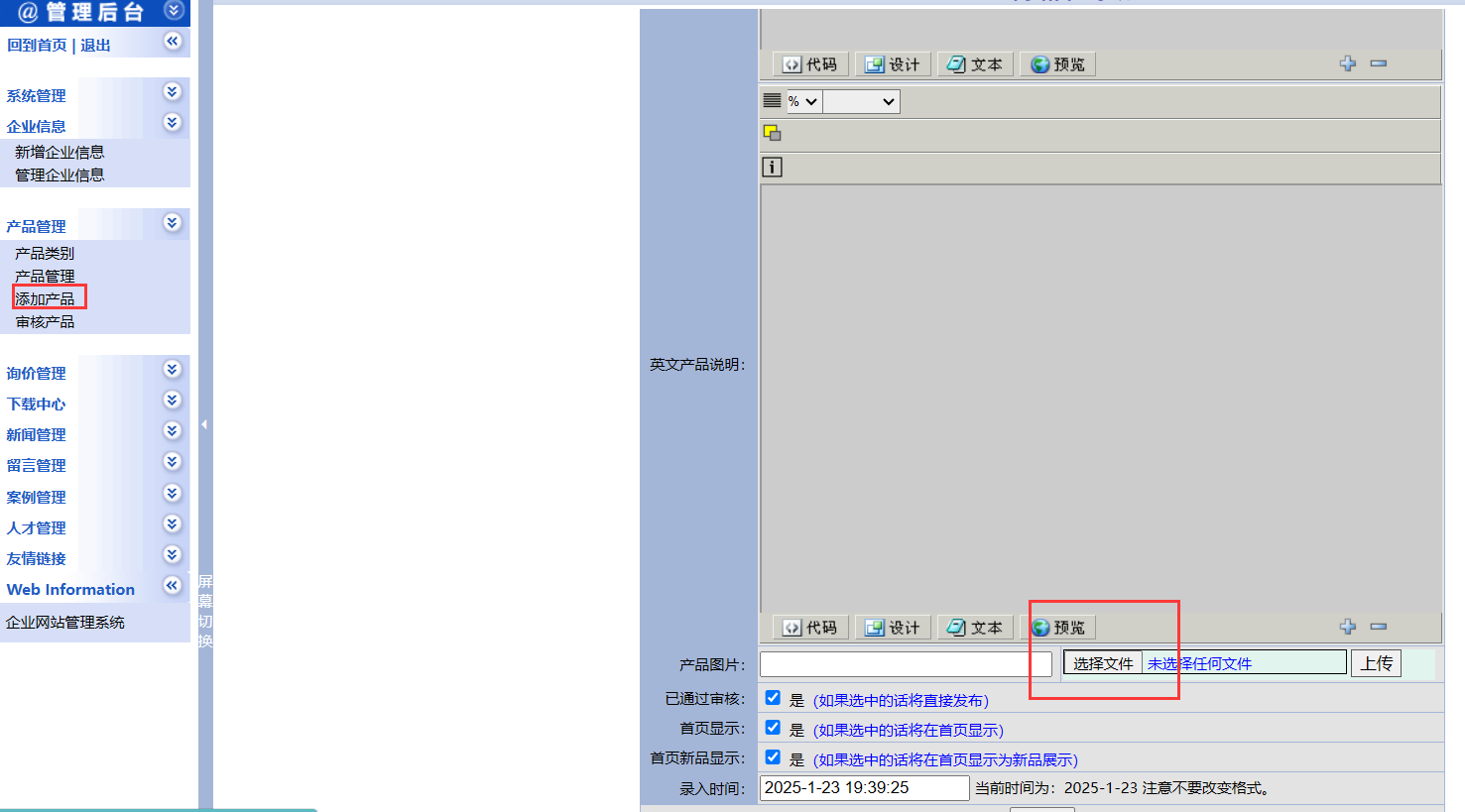
Task: Click the yellow layer icon in the editor
Action: click(x=772, y=133)
